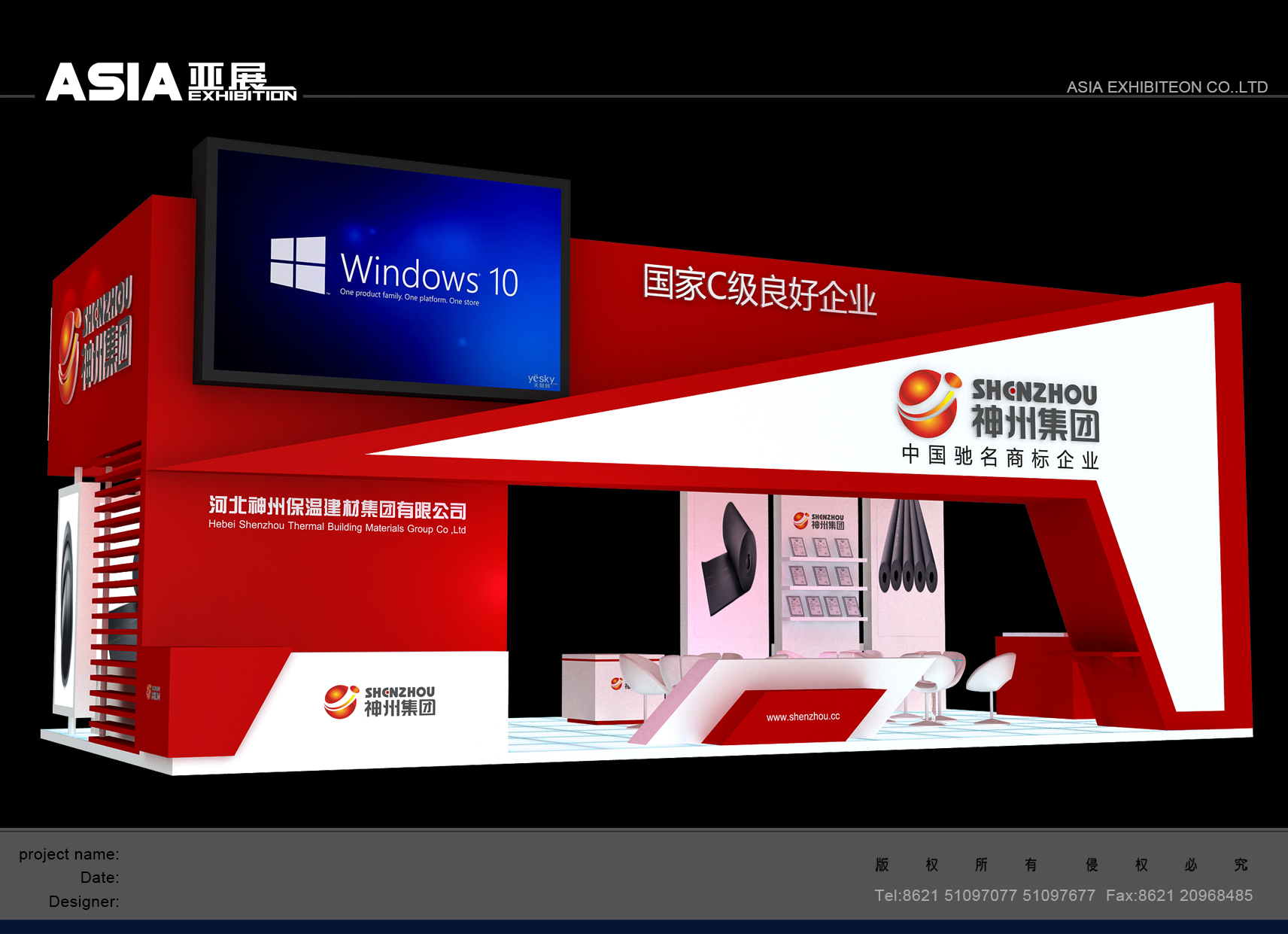This screenshot has height=934, width=1288.
Task: Select the 版权所有 侵权必究 copyright notice
Action: pyautogui.click(x=1062, y=865)
